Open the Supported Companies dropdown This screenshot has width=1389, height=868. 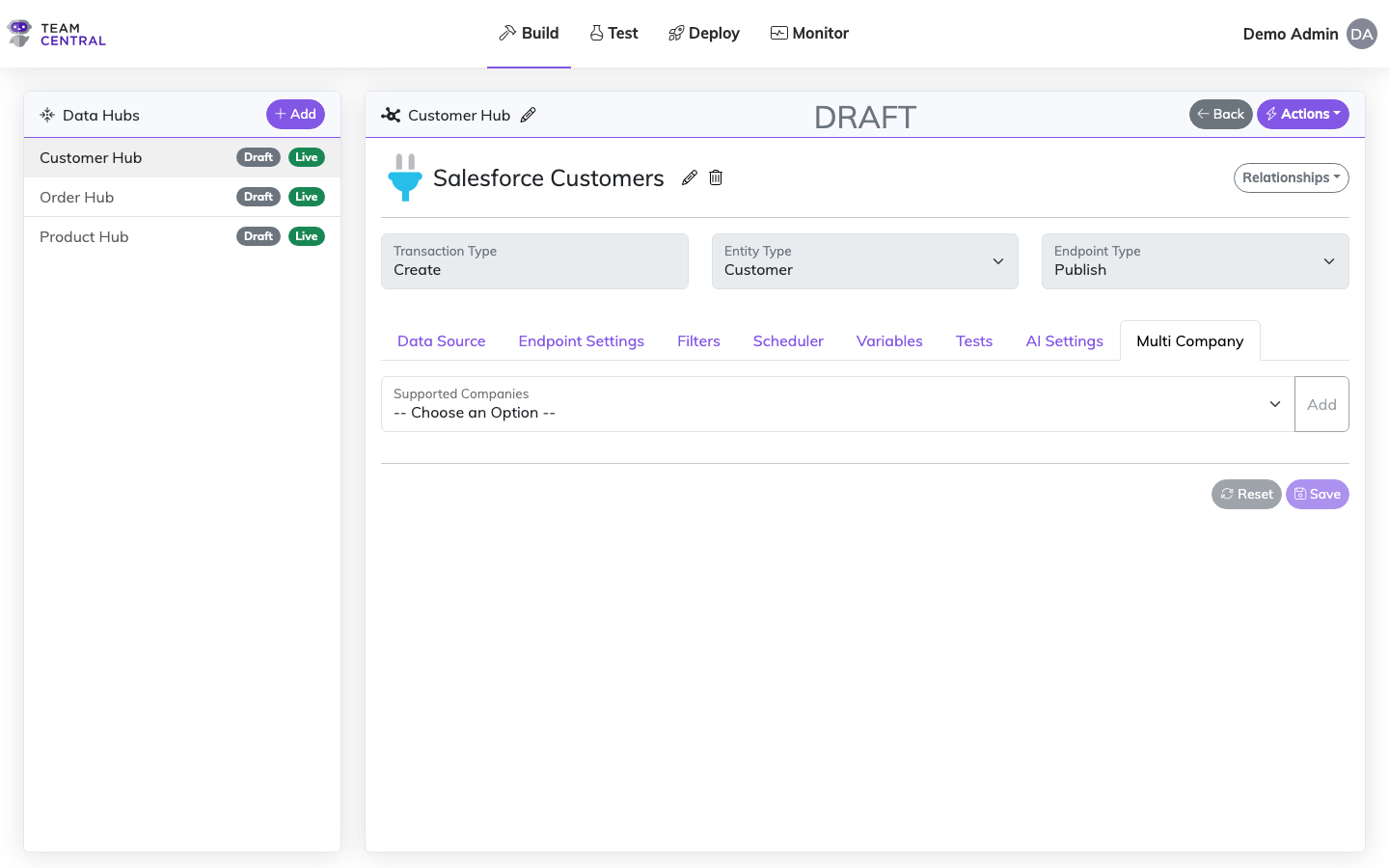point(1274,404)
